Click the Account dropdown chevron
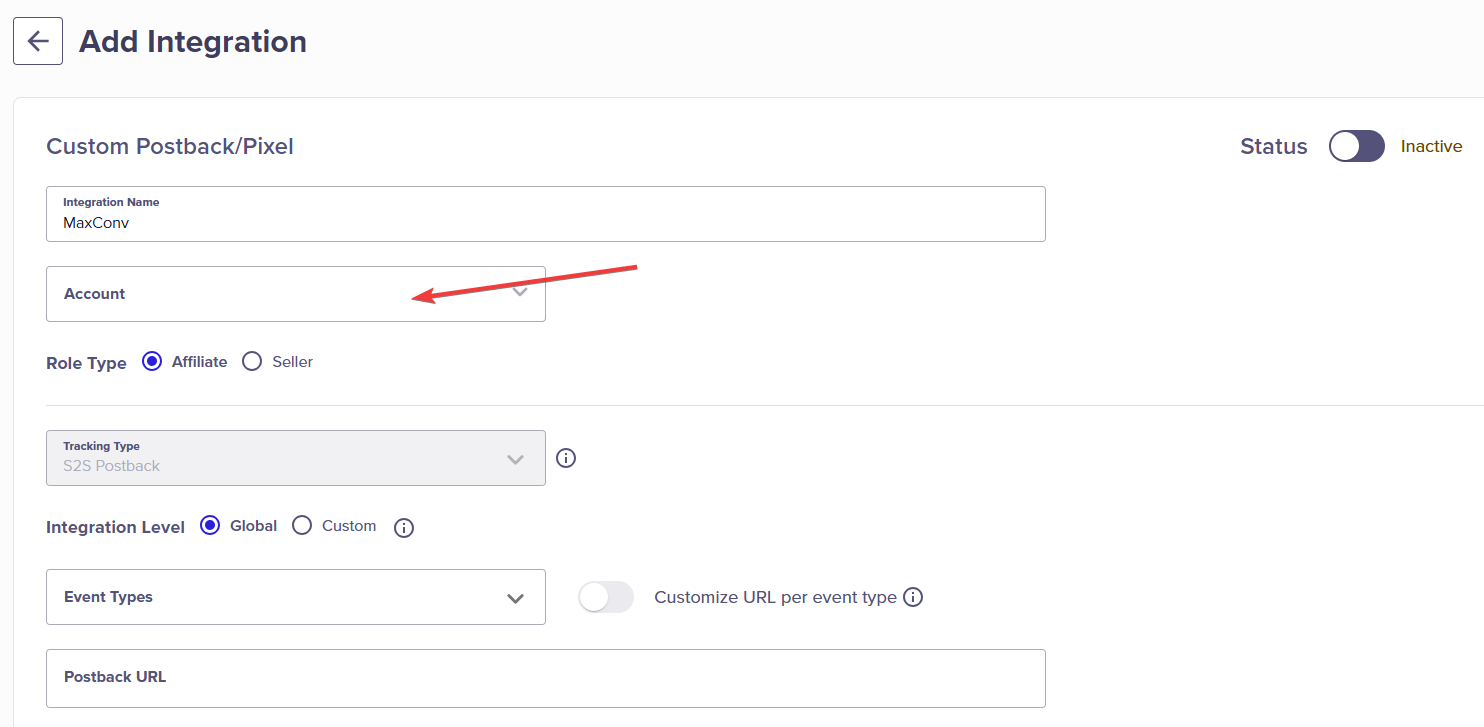Viewport: 1484px width, 727px height. tap(520, 293)
